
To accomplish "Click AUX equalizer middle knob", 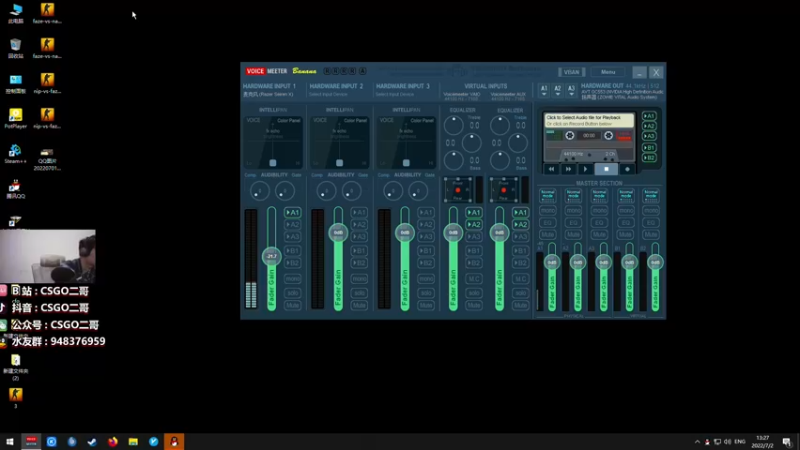I will [x=518, y=143].
